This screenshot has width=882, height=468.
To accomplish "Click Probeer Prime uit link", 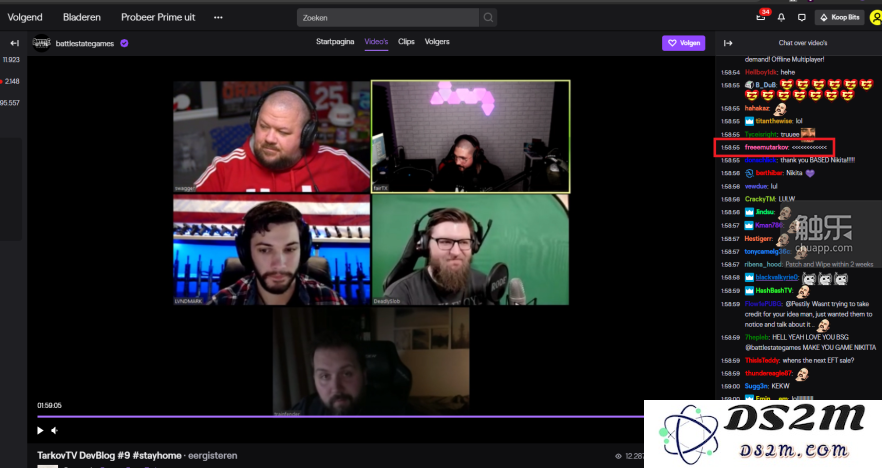I will [158, 17].
